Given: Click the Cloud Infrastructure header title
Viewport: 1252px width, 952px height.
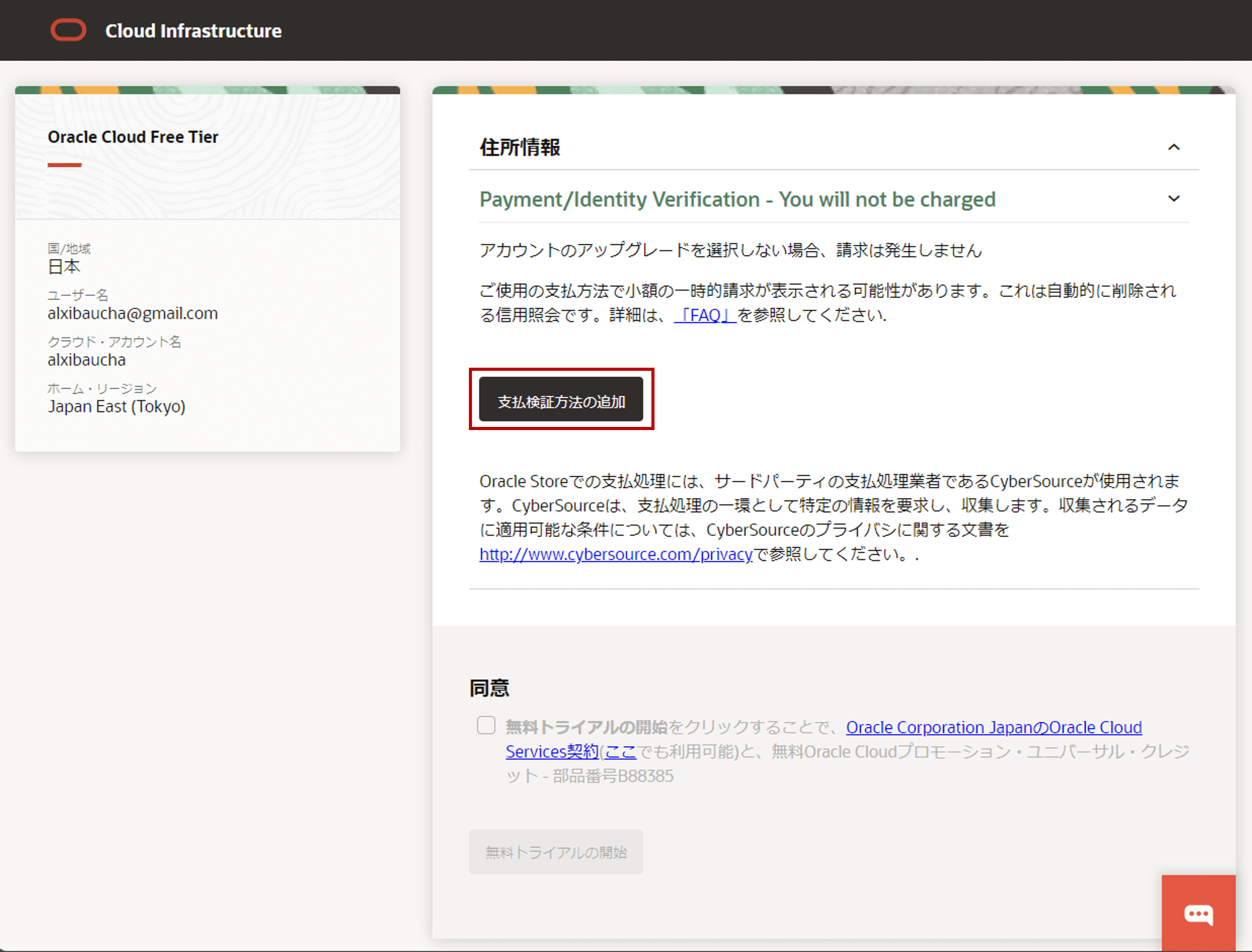Looking at the screenshot, I should 193,30.
